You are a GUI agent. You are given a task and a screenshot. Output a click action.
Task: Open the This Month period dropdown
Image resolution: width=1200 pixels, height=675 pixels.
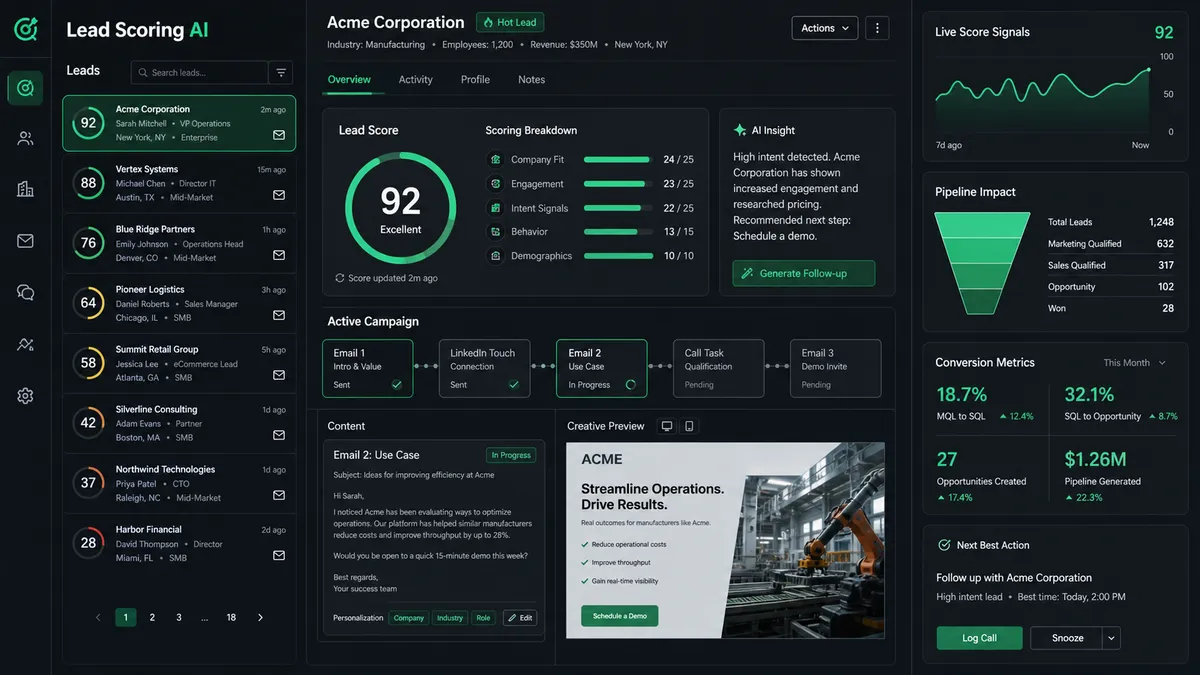[x=1135, y=363]
